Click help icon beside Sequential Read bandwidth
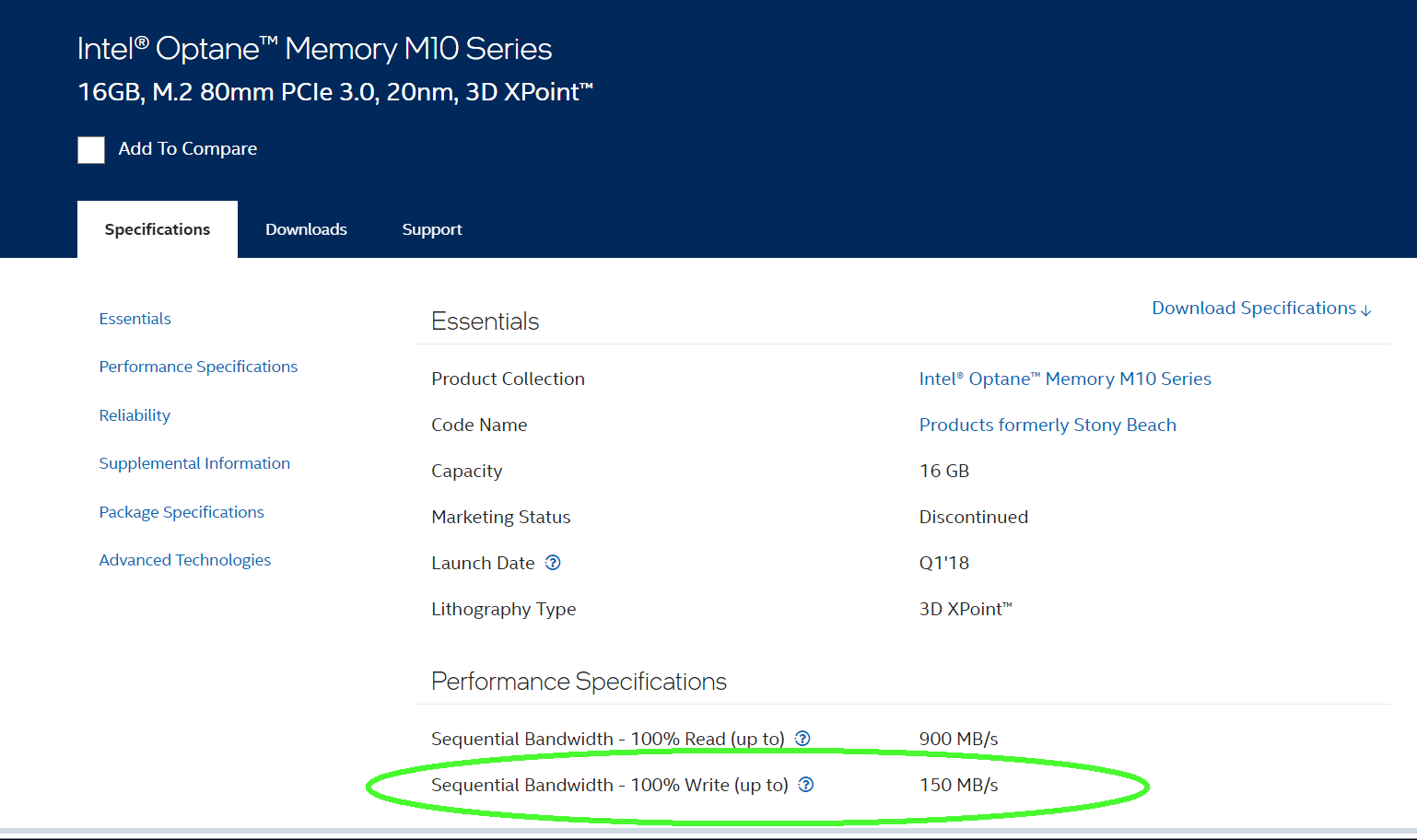This screenshot has width=1417, height=840. click(802, 739)
